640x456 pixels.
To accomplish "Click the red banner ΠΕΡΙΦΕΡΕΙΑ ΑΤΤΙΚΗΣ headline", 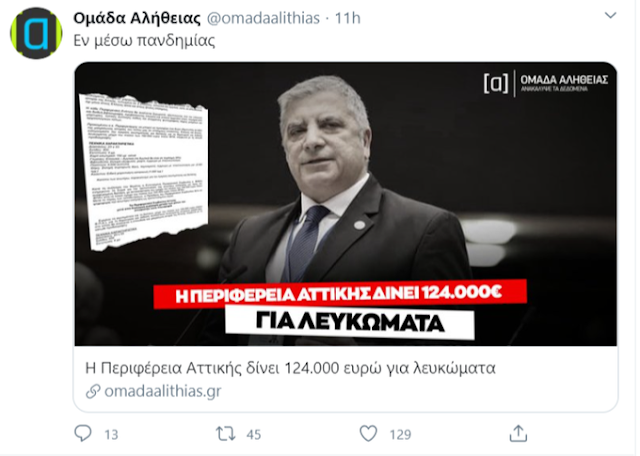I will tap(340, 294).
